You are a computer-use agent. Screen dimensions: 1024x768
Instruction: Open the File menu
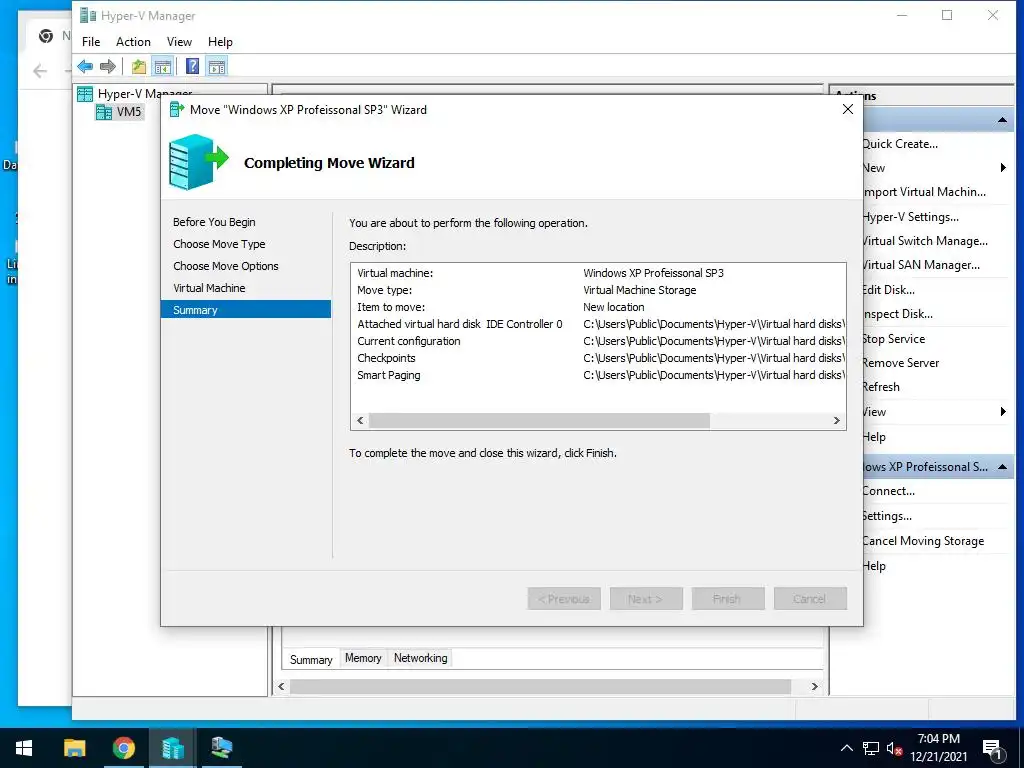pyautogui.click(x=91, y=42)
